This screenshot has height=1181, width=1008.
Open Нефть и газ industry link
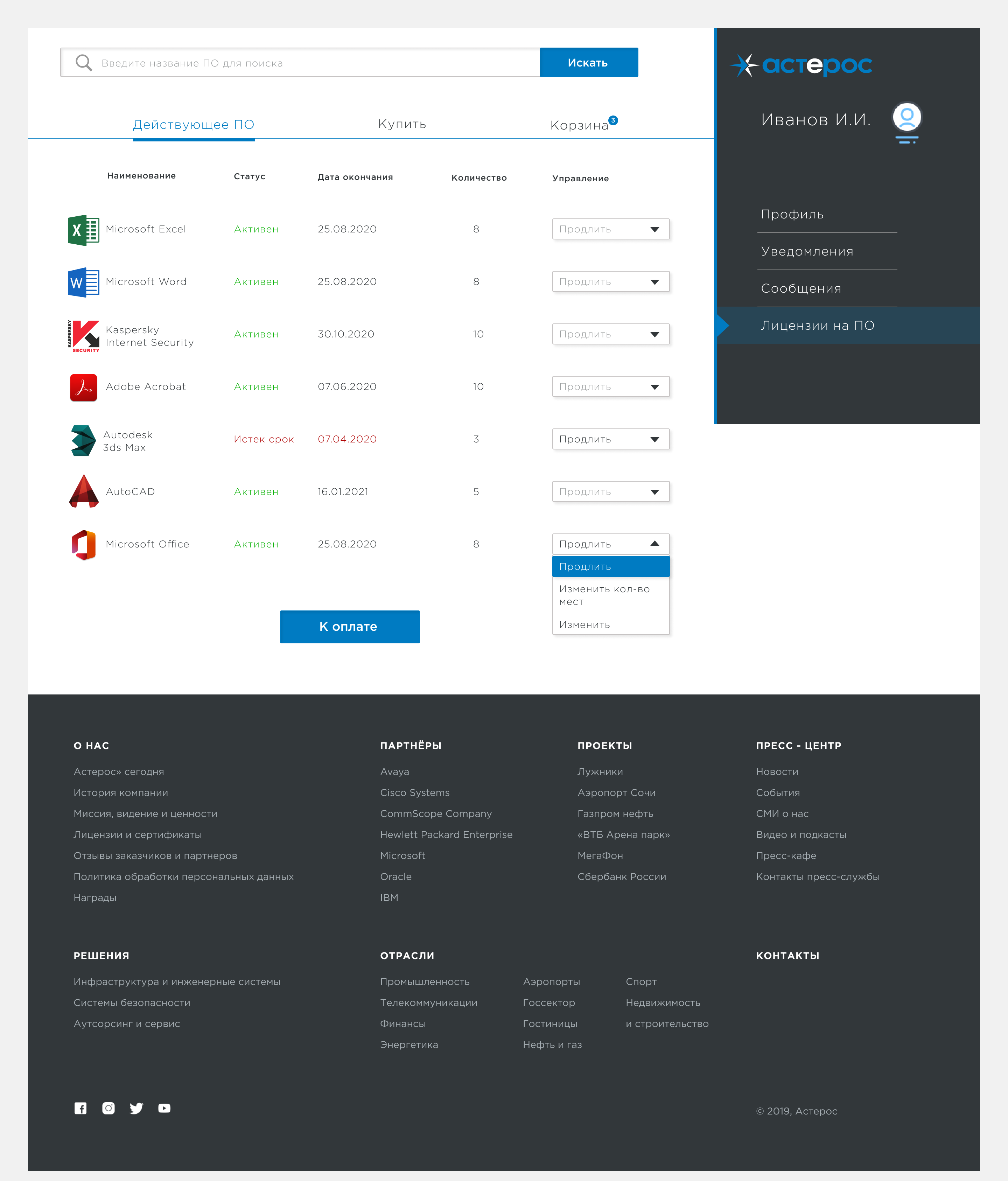coord(552,1045)
